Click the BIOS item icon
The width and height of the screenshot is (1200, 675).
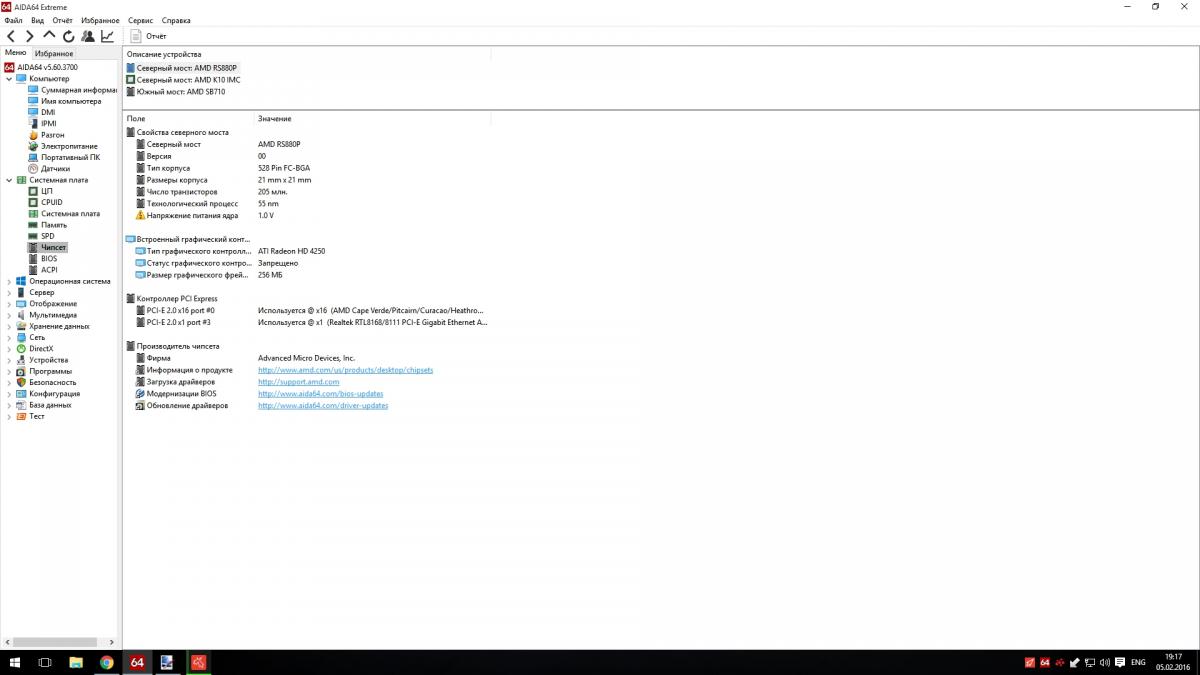click(33, 258)
